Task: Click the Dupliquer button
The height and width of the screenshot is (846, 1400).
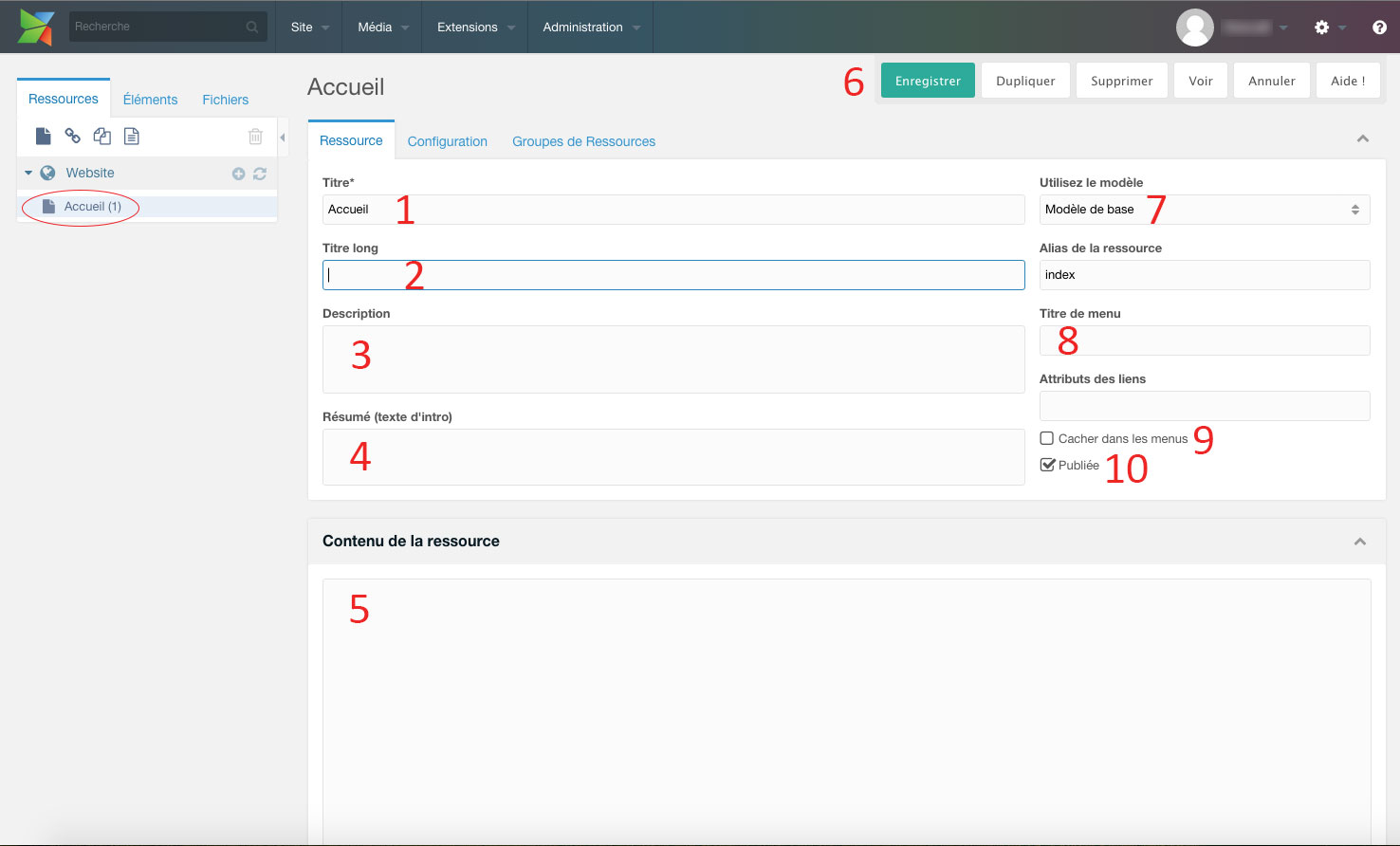Action: click(1025, 81)
